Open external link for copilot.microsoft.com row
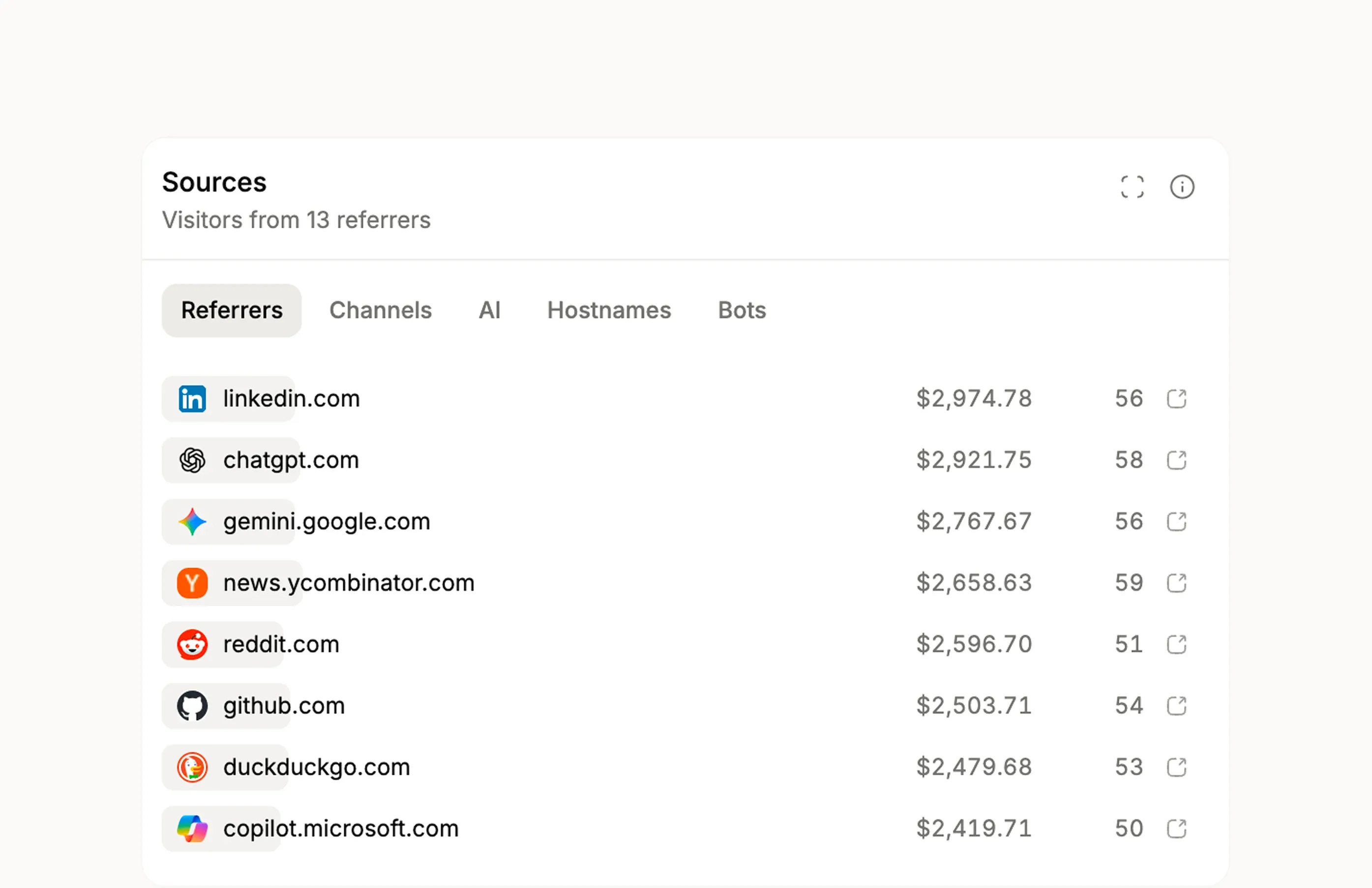The image size is (1372, 888). tap(1176, 828)
